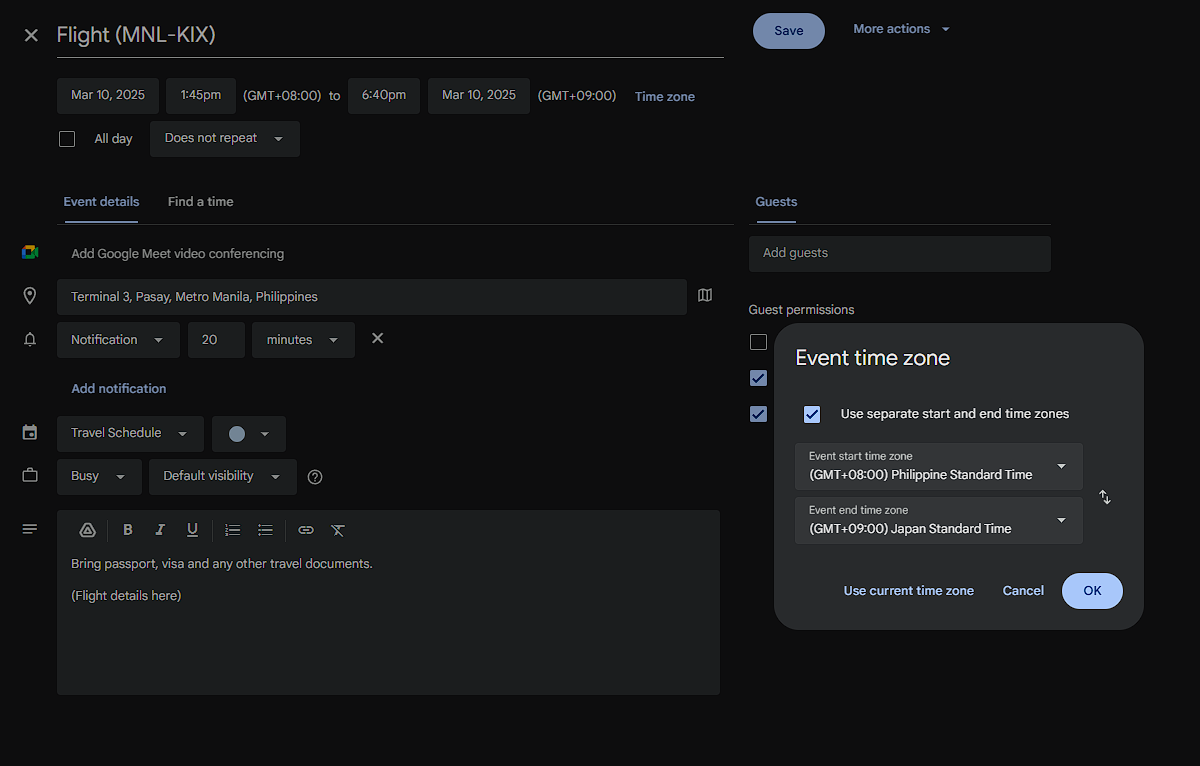Click the Google Meet icon
The height and width of the screenshot is (766, 1200).
30,253
